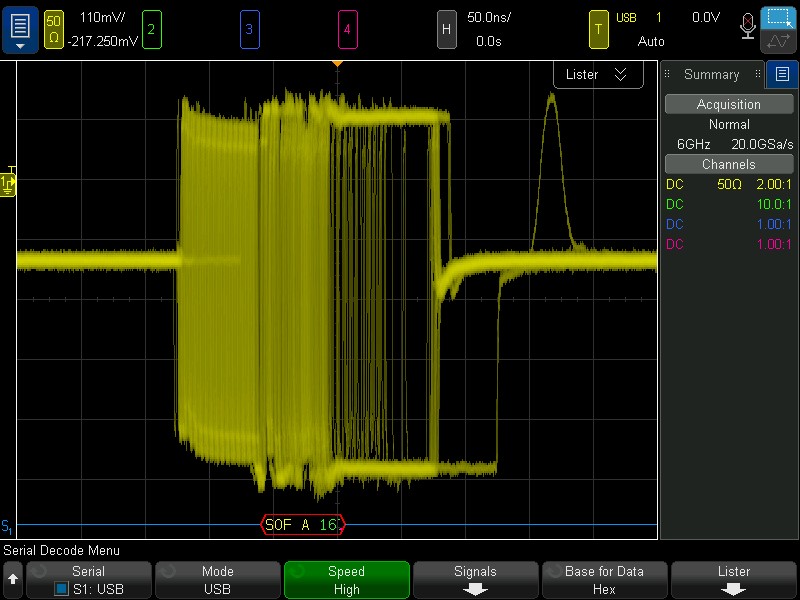The image size is (800, 600).
Task: Open the Summary sidebar list icon
Action: 782,74
